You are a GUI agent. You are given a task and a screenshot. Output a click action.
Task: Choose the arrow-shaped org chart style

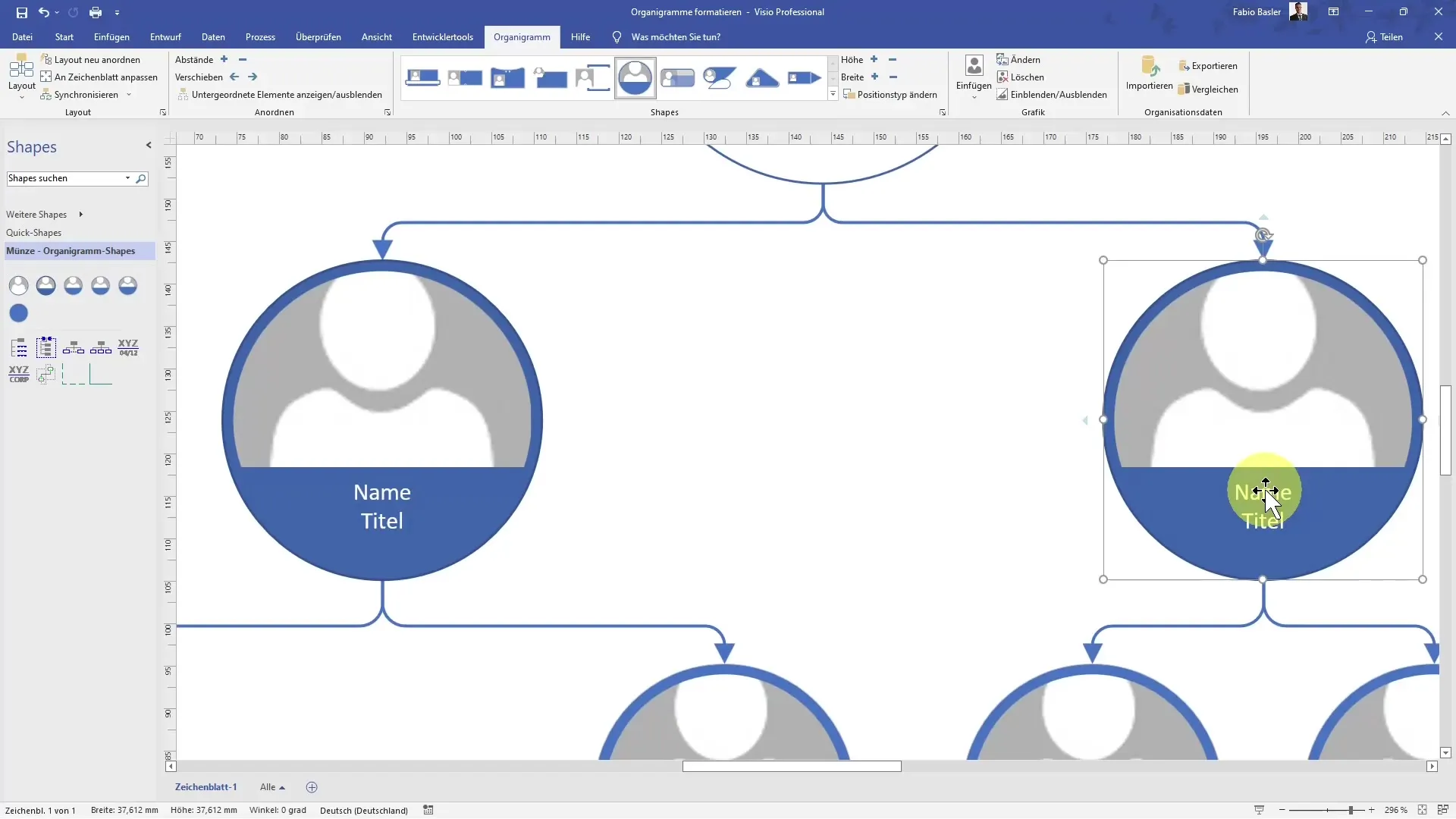tap(805, 77)
